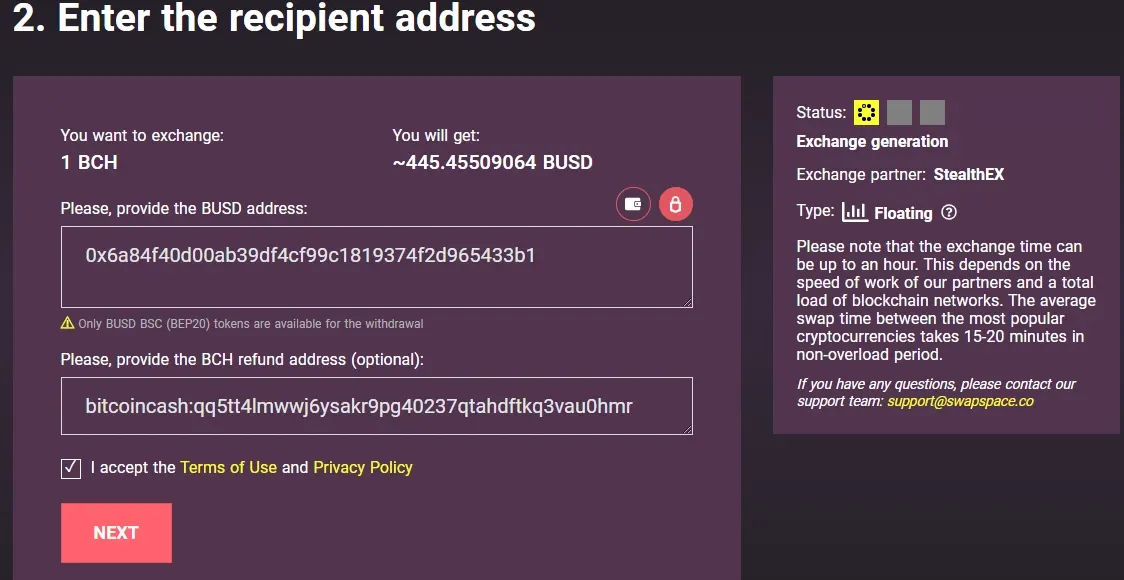Focus the BCH refund address field
The width and height of the screenshot is (1124, 580).
click(376, 406)
